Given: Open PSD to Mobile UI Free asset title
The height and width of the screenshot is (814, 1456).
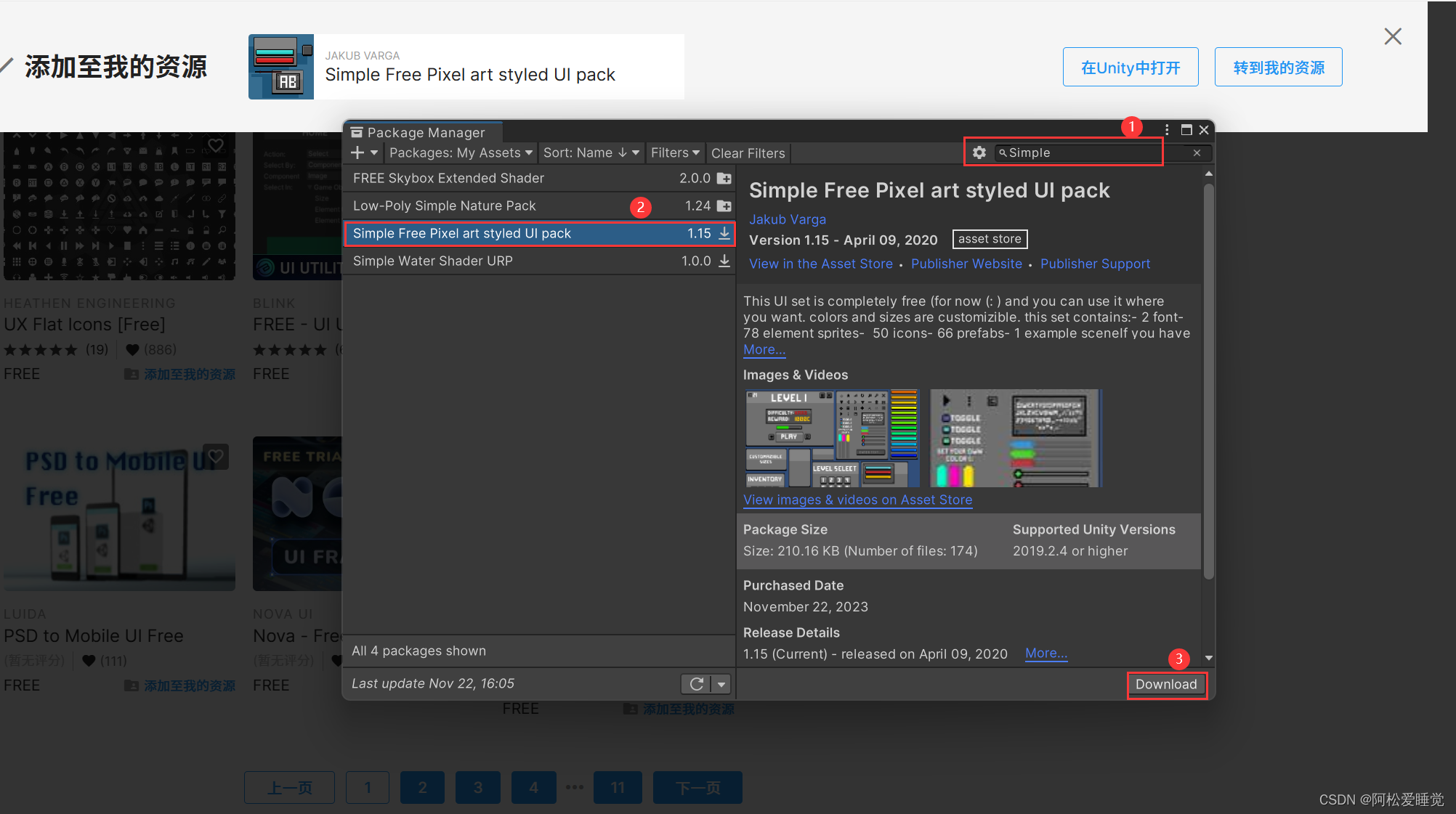Looking at the screenshot, I should [x=94, y=636].
